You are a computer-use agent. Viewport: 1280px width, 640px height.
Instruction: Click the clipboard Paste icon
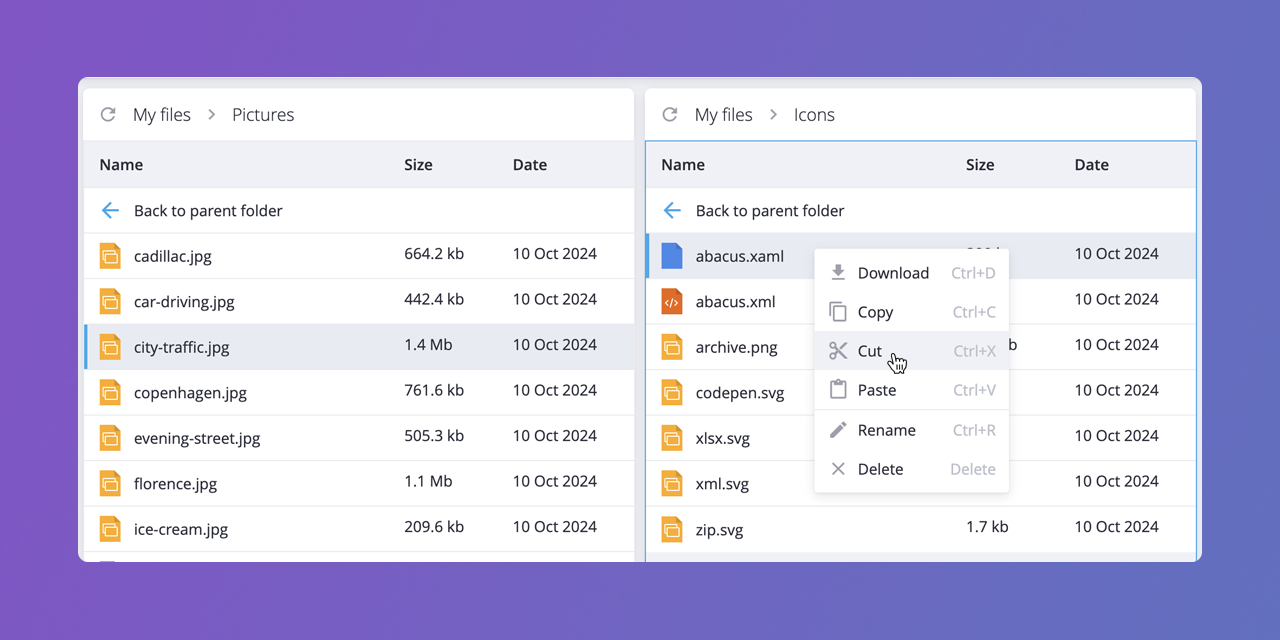pos(838,390)
